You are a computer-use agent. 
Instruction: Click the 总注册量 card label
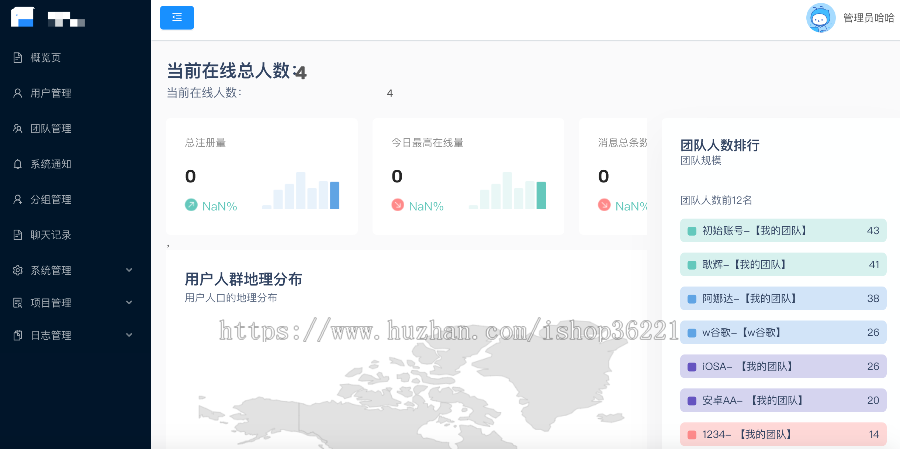[x=205, y=142]
